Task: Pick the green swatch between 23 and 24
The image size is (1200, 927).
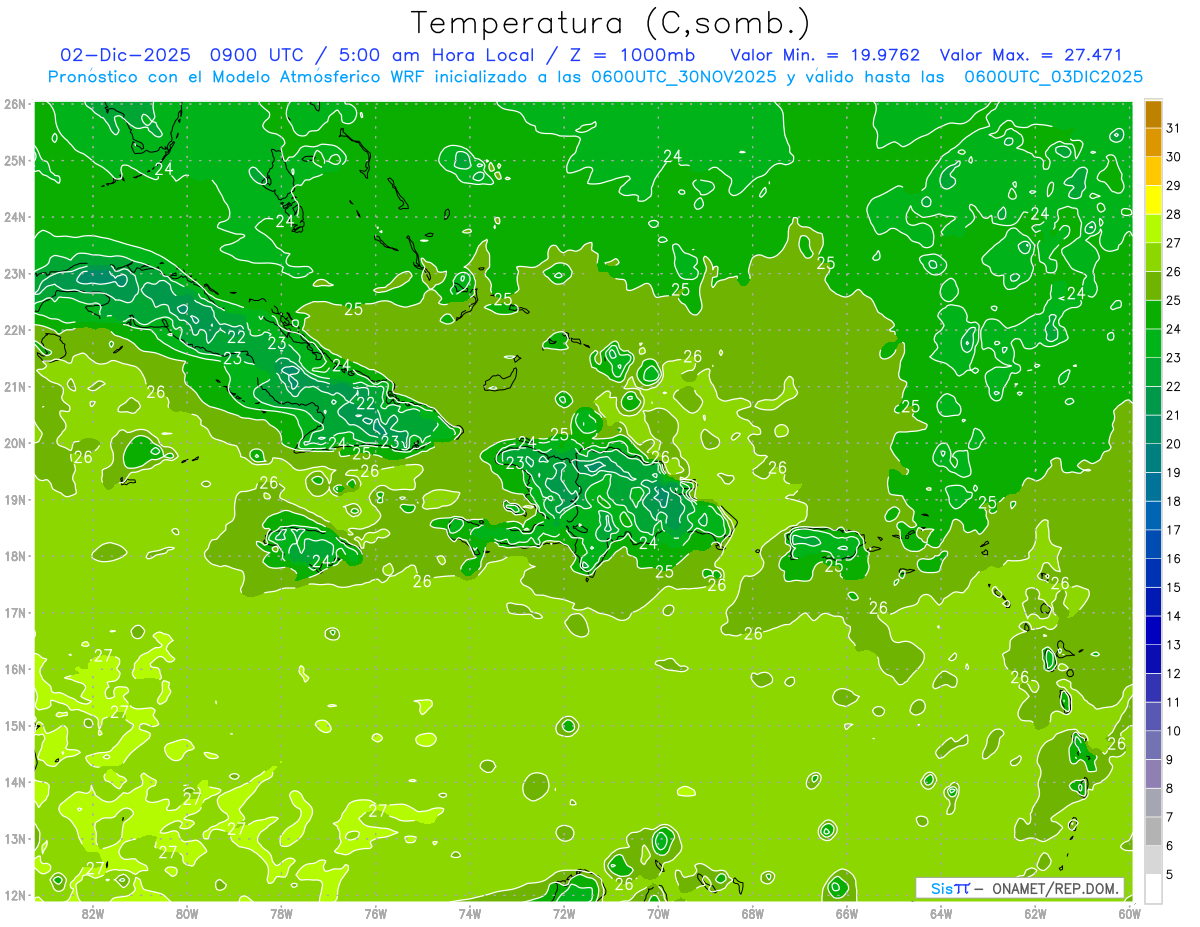Action: [1153, 344]
